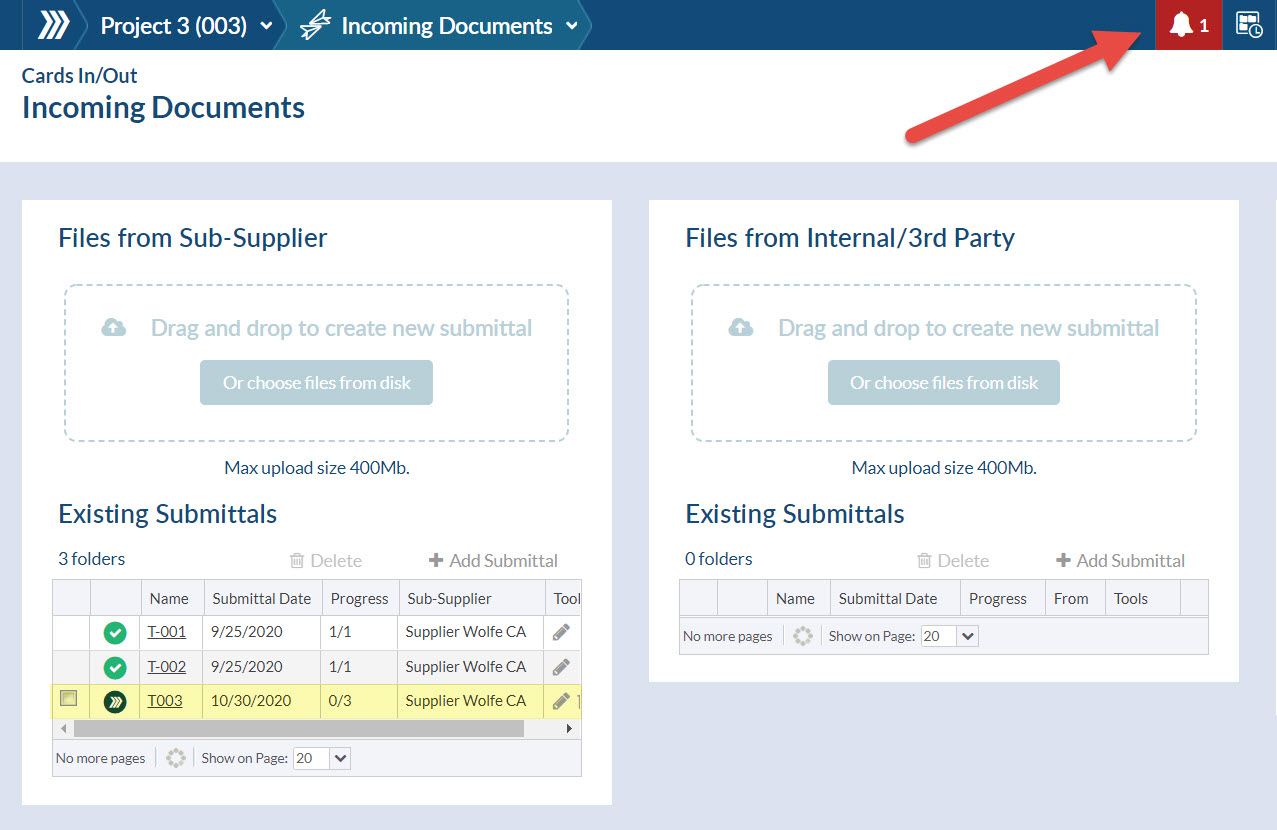The height and width of the screenshot is (830, 1277).
Task: Delete in Internal/3rd Party panel
Action: coord(953,561)
